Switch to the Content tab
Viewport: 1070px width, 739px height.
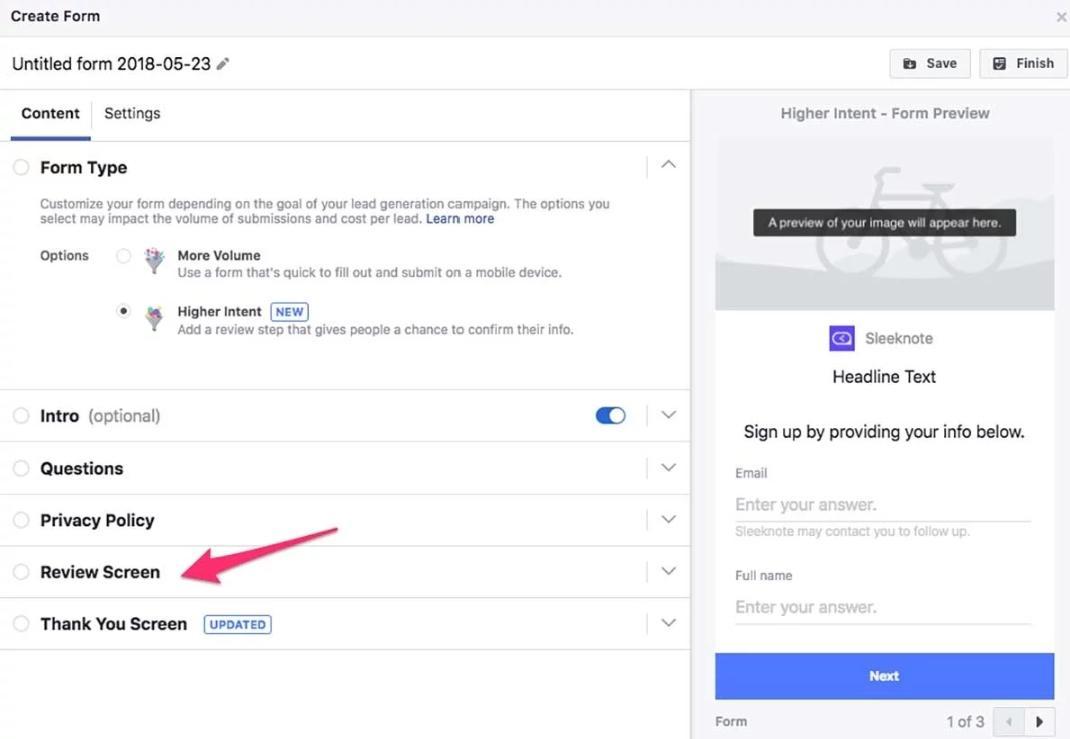(x=50, y=113)
